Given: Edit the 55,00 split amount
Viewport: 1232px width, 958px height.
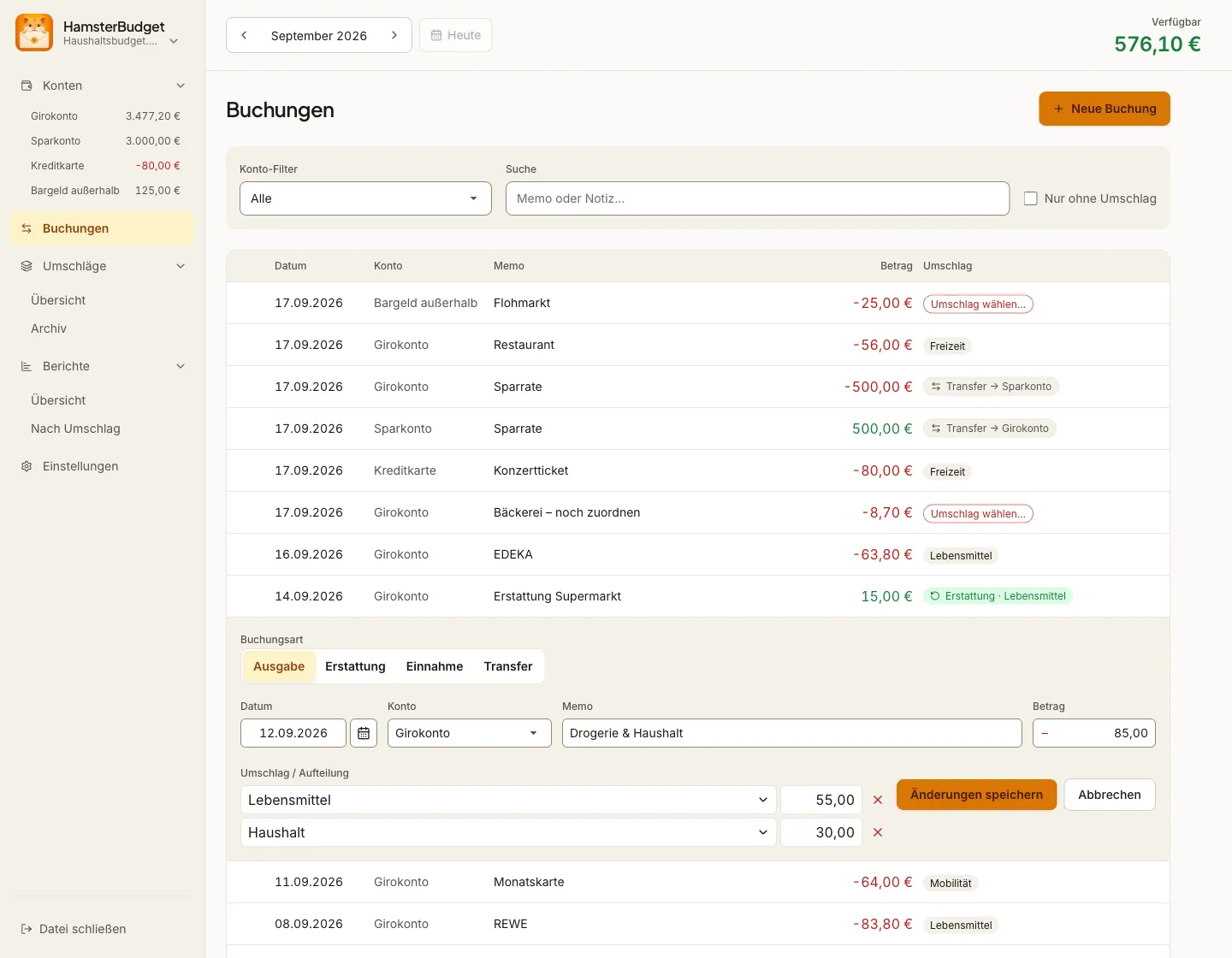Looking at the screenshot, I should tap(821, 800).
